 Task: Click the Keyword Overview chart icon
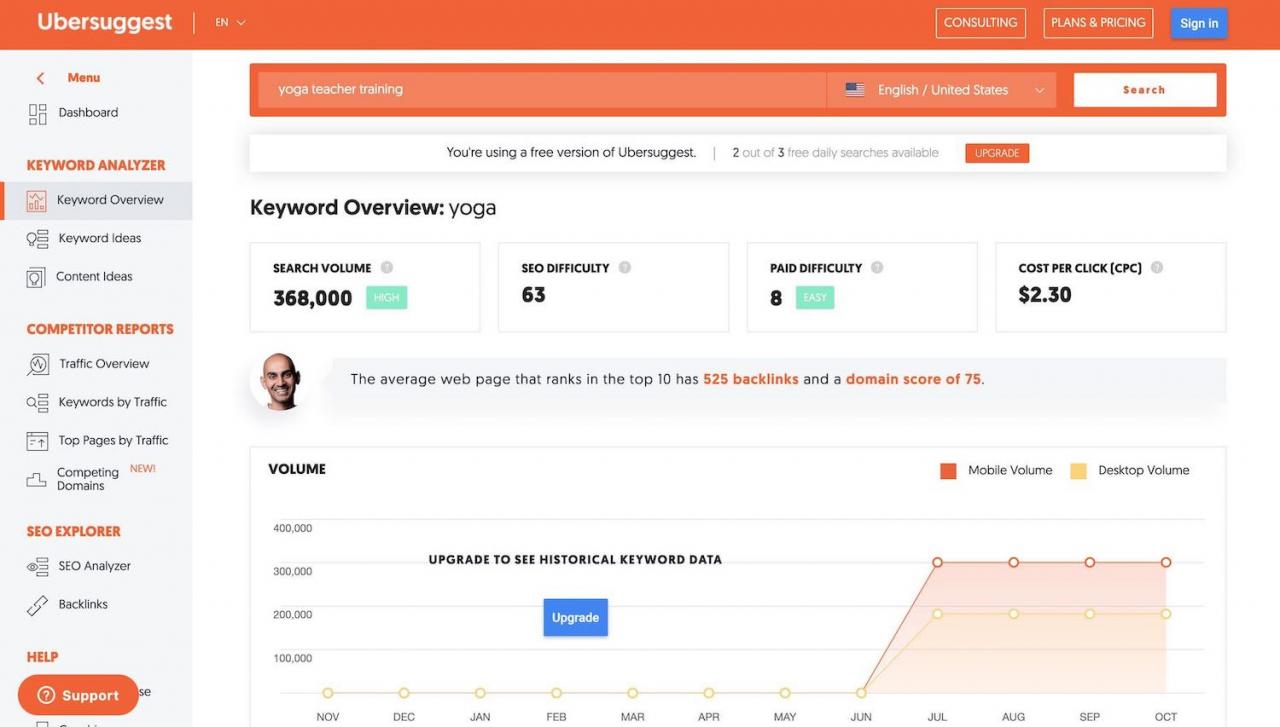tap(36, 201)
